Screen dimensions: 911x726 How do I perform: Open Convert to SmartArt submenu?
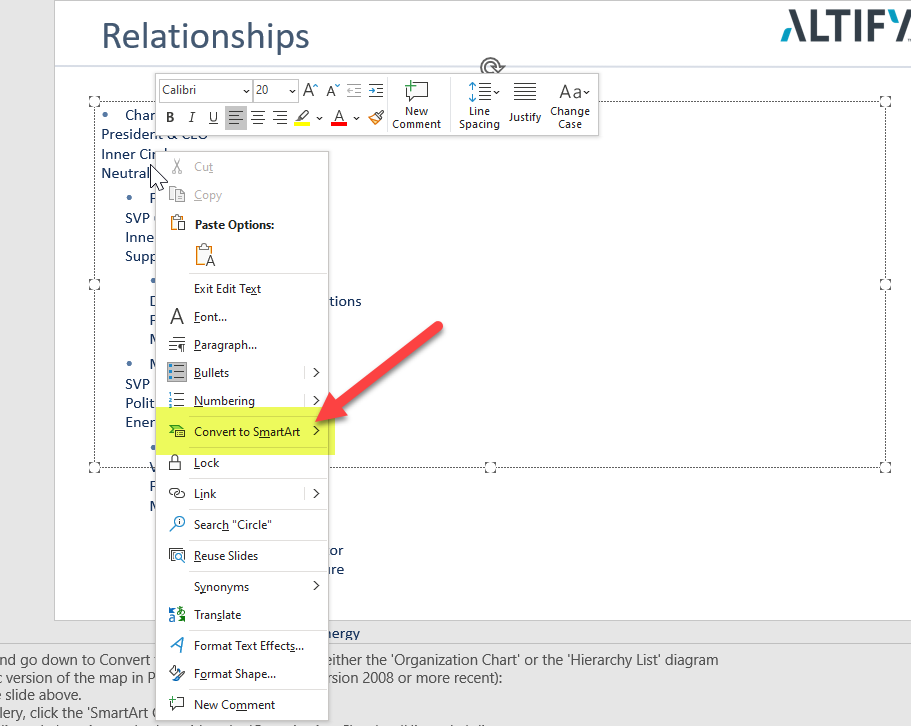point(247,432)
